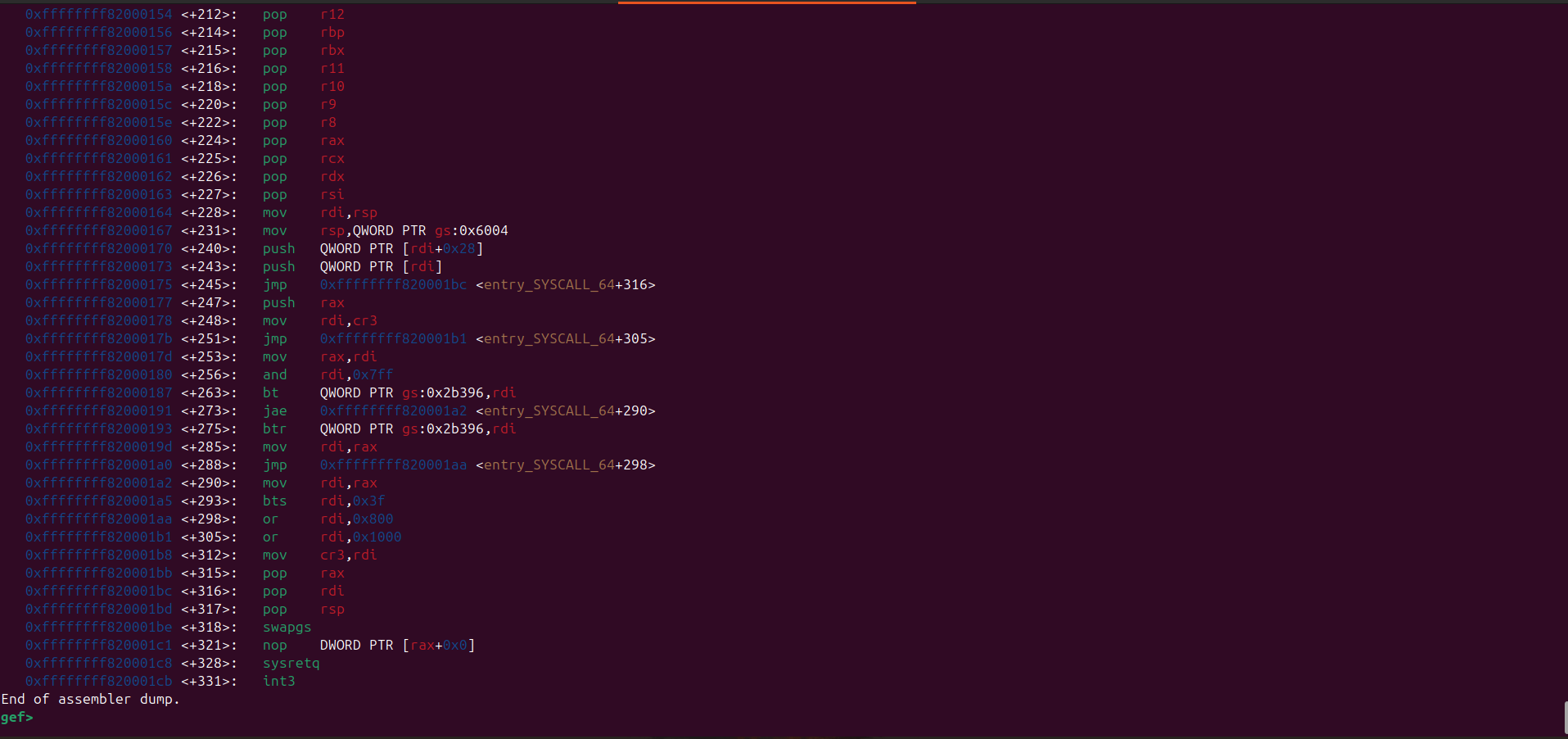Select the int3 instruction on the last line
Viewport: 1568px width, 739px height.
tap(278, 681)
